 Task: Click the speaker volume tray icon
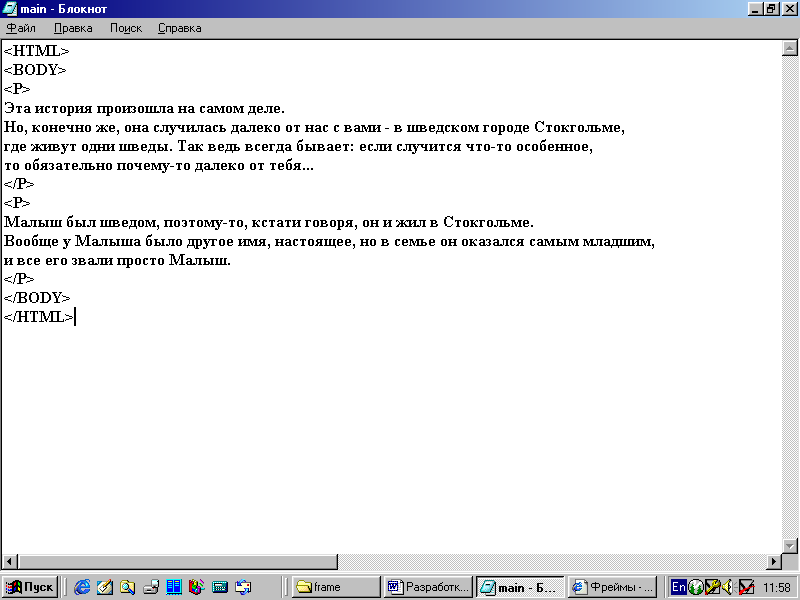point(728,587)
